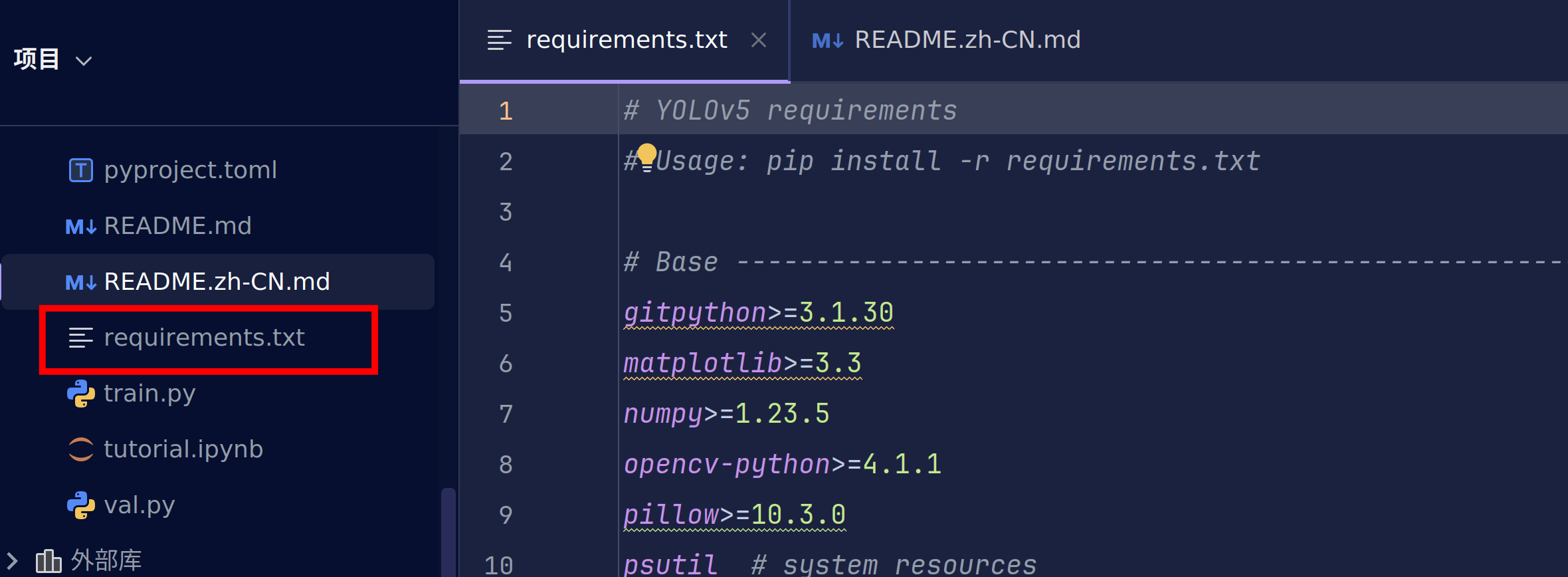Click the Markdown icon beside README.md
The height and width of the screenshot is (577, 1568).
click(x=81, y=227)
